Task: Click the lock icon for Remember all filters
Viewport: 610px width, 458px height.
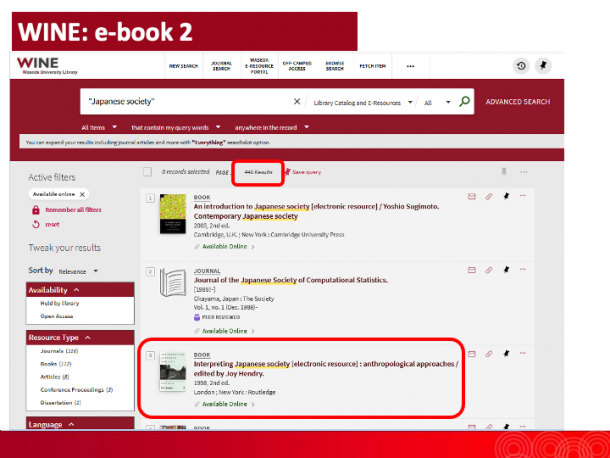Action: tap(36, 210)
